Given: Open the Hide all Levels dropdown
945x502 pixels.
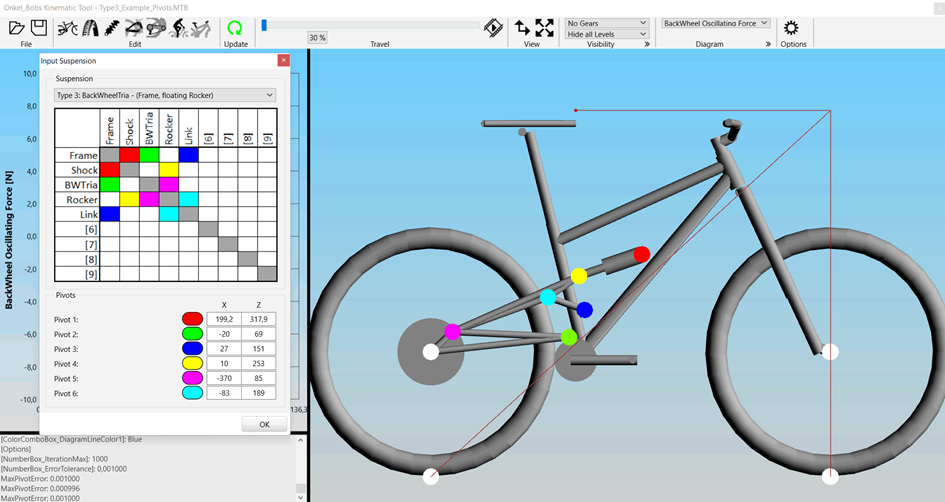Looking at the screenshot, I should pos(606,34).
